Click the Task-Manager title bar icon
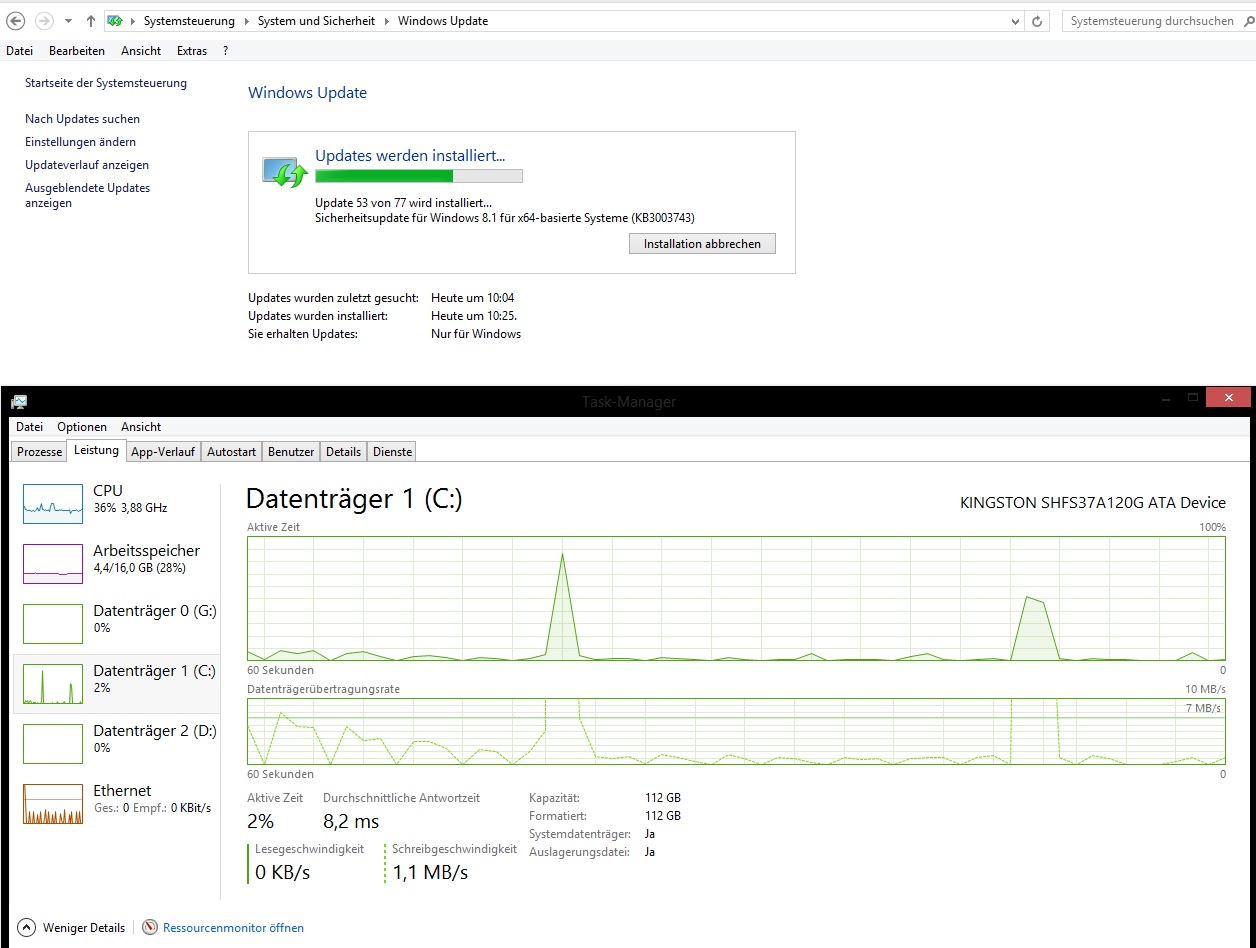1256x948 pixels. [x=18, y=402]
